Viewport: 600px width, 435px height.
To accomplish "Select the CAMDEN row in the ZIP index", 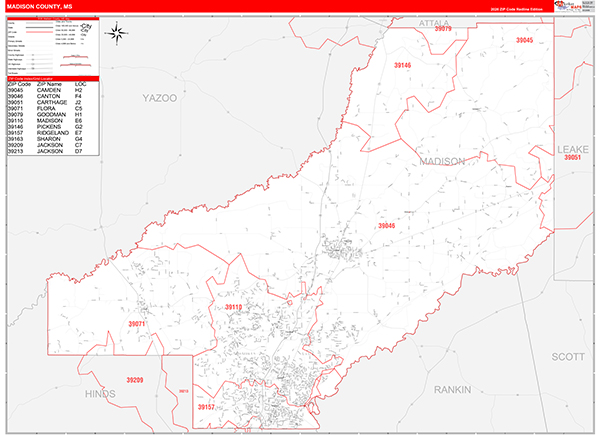I will point(45,90).
